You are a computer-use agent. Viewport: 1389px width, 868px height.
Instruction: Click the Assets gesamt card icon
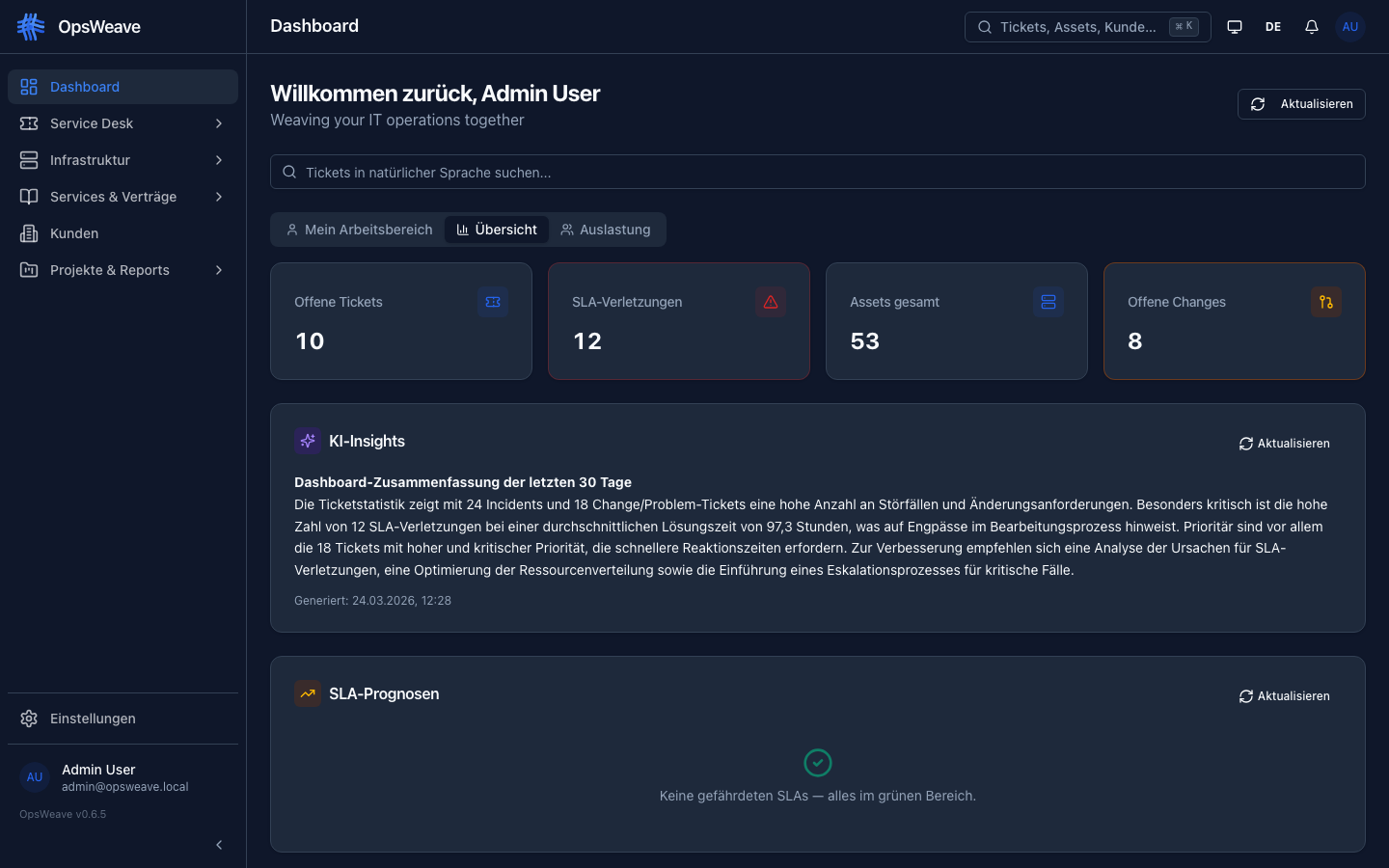point(1048,302)
